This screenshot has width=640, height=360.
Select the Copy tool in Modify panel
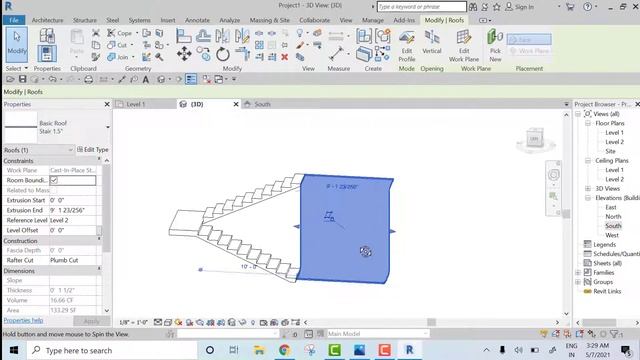pyautogui.click(x=203, y=54)
